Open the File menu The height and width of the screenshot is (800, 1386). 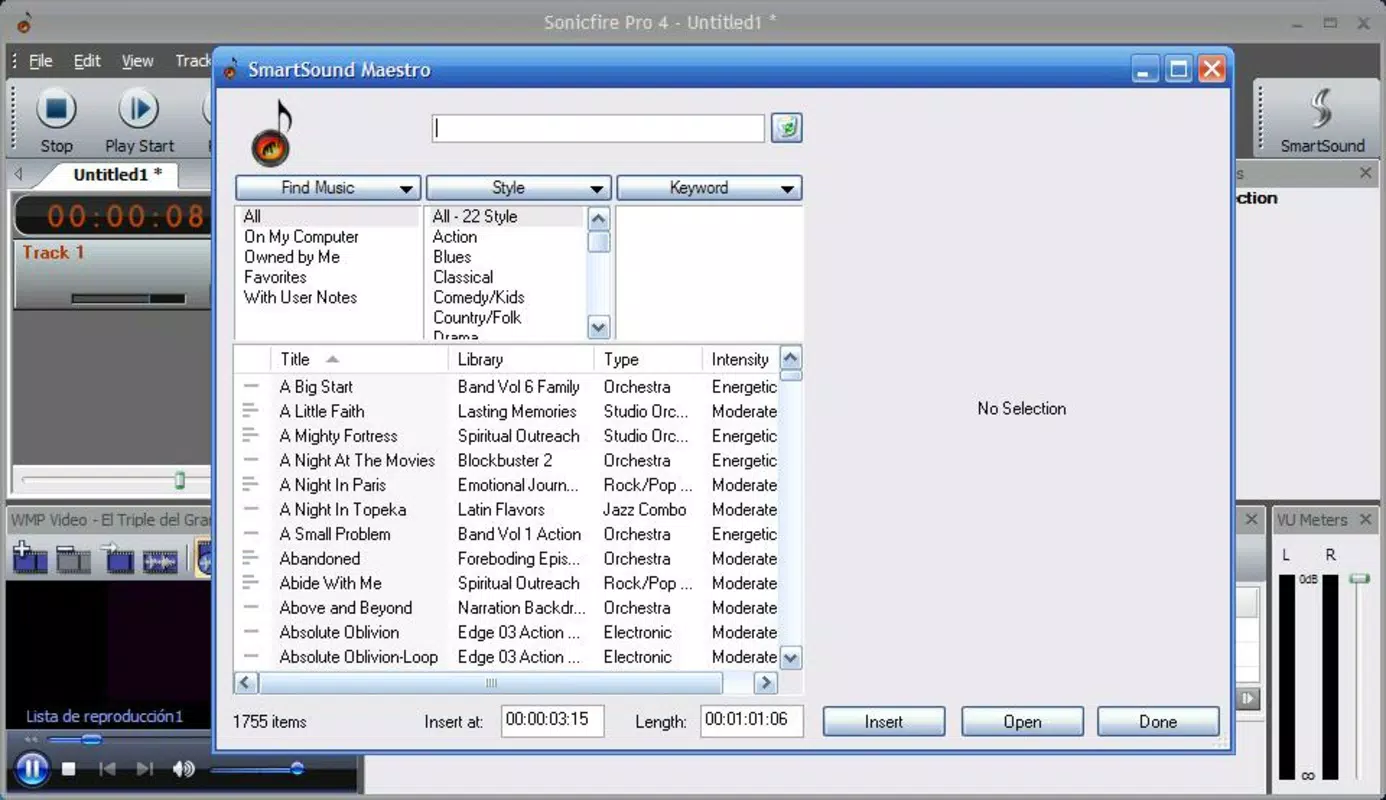(x=41, y=61)
